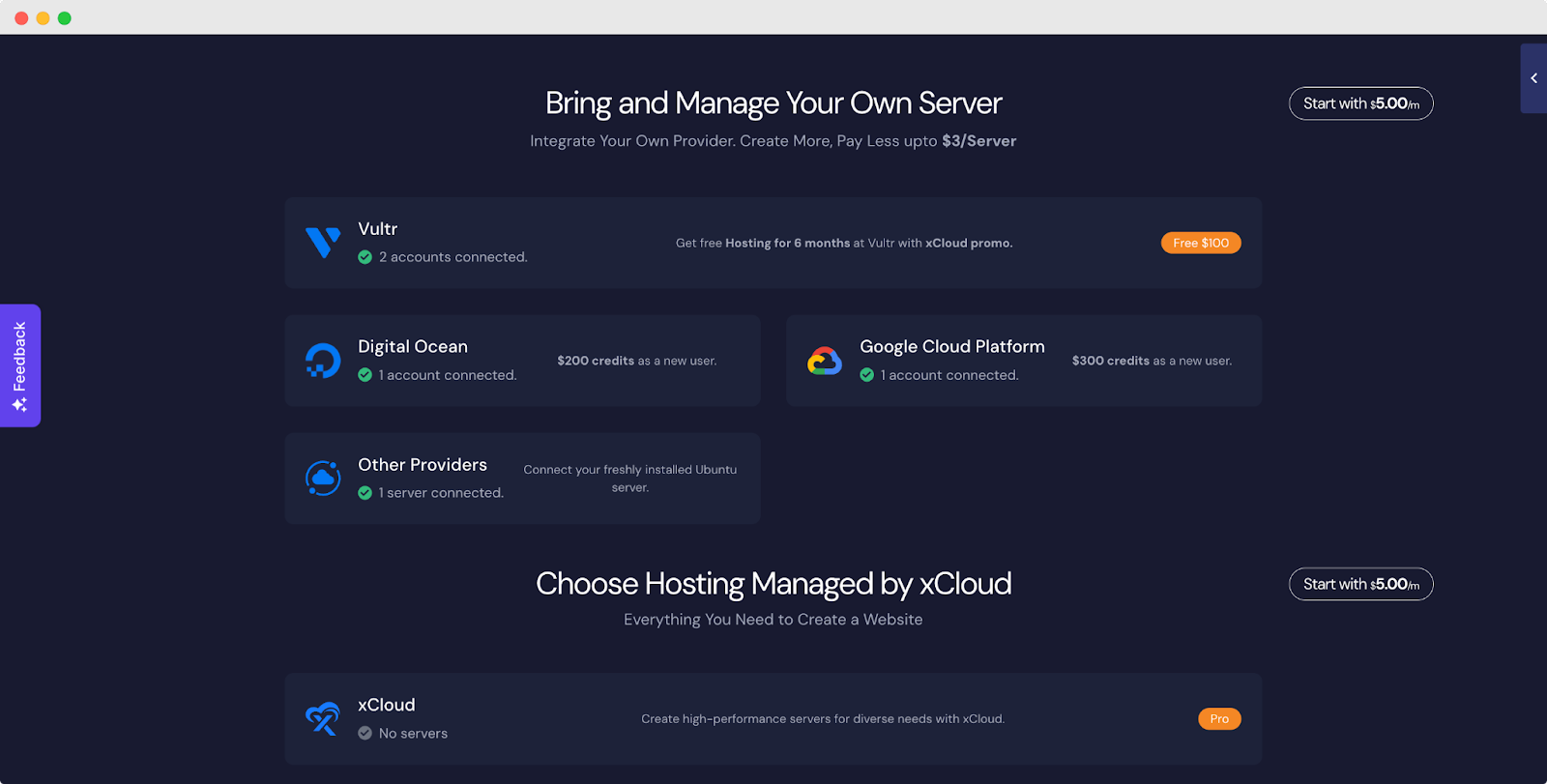This screenshot has height=784, width=1547.
Task: Click 'Choose Hosting Managed by xCloud' heading
Action: [x=773, y=584]
